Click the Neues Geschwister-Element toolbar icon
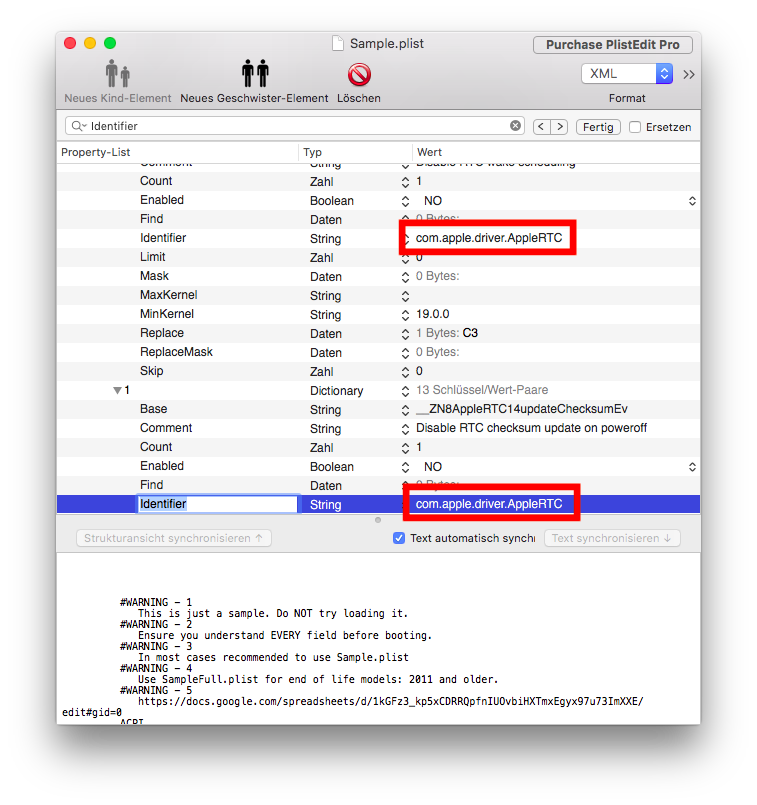Viewport: 757px width, 805px height. tap(255, 74)
